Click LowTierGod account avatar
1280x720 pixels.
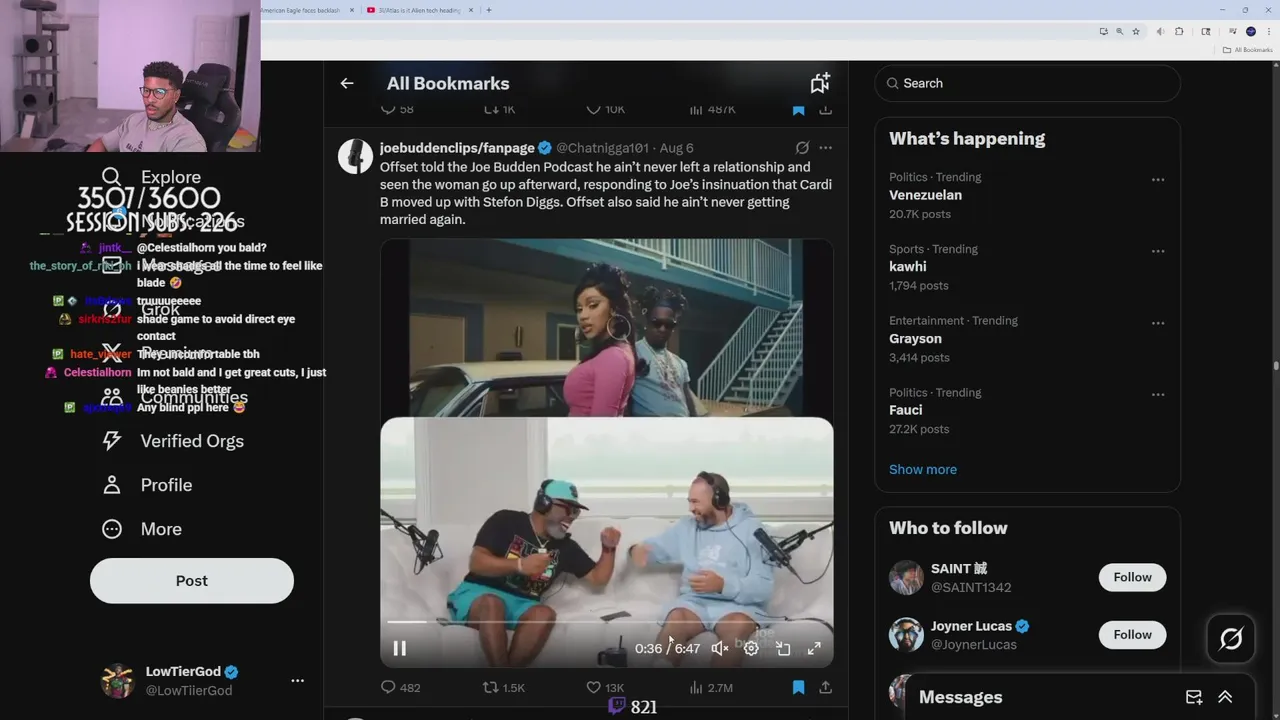[118, 680]
